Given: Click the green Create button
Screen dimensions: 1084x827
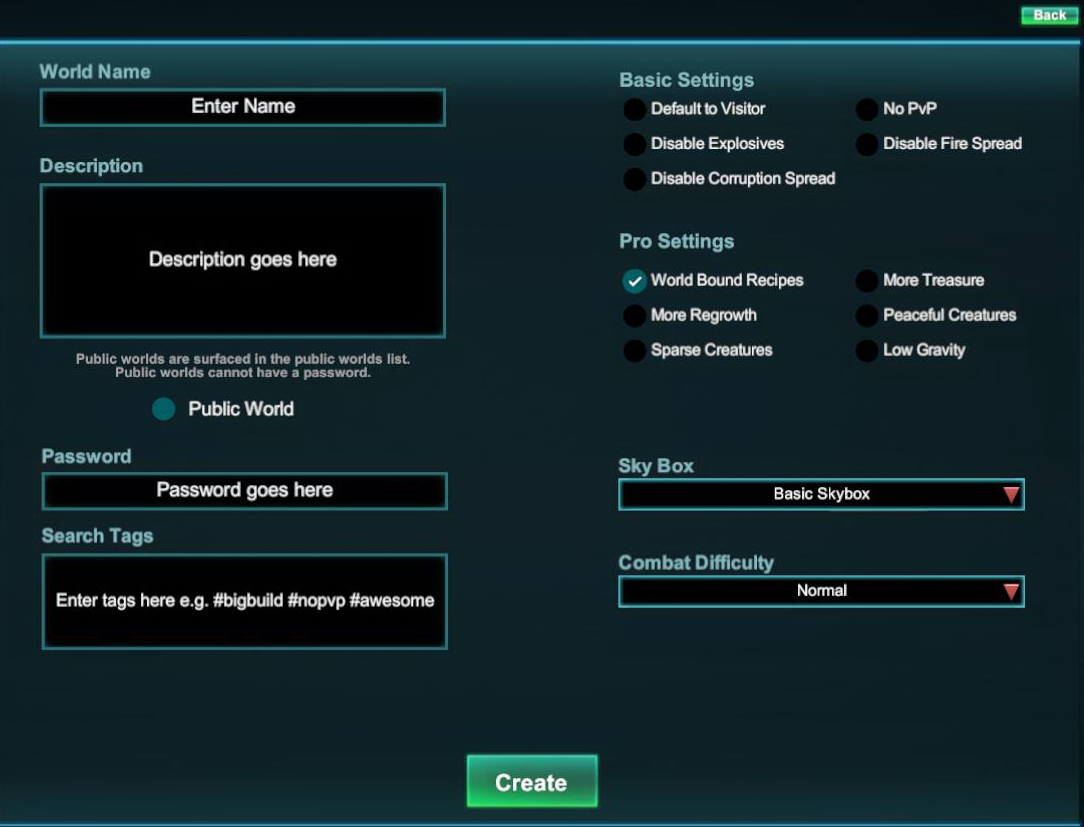Looking at the screenshot, I should pyautogui.click(x=532, y=781).
